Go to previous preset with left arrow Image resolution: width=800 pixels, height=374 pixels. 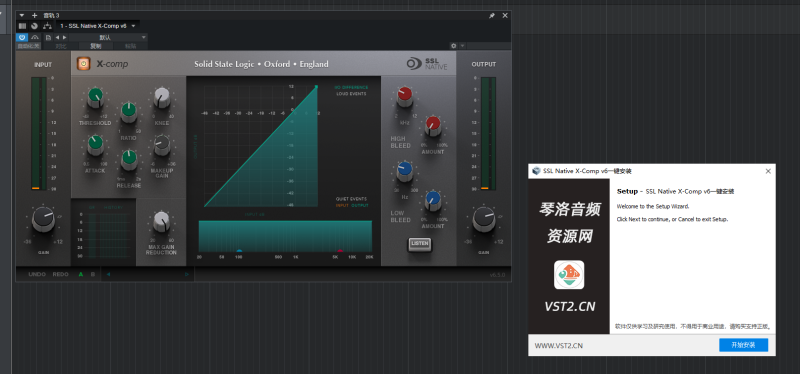click(x=57, y=37)
